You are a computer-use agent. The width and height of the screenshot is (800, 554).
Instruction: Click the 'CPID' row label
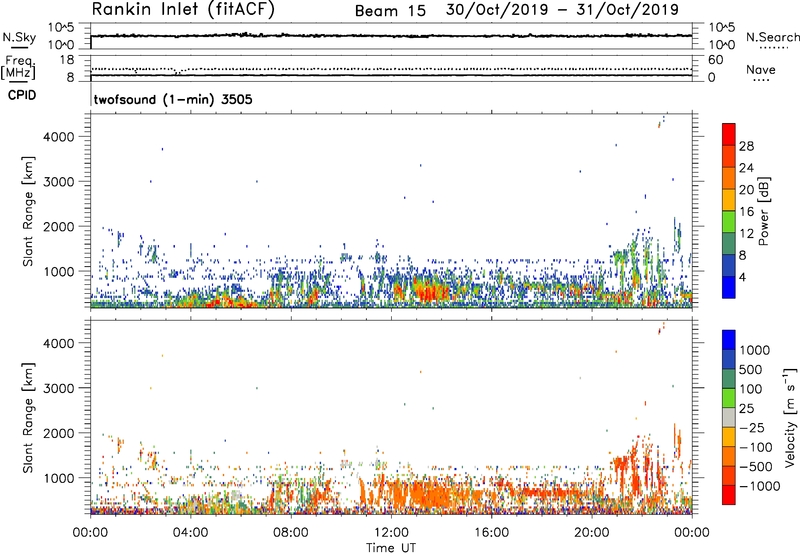click(x=22, y=95)
